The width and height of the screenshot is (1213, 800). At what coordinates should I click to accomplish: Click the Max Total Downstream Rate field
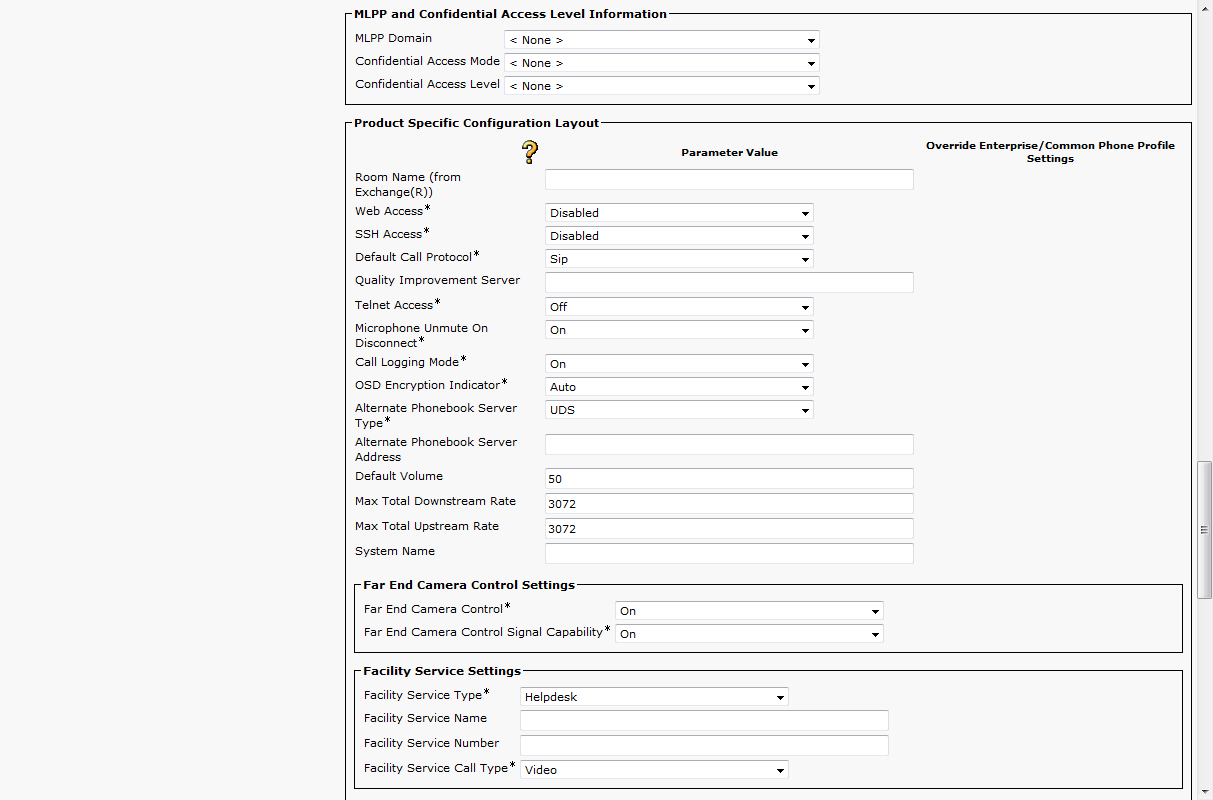(x=729, y=504)
